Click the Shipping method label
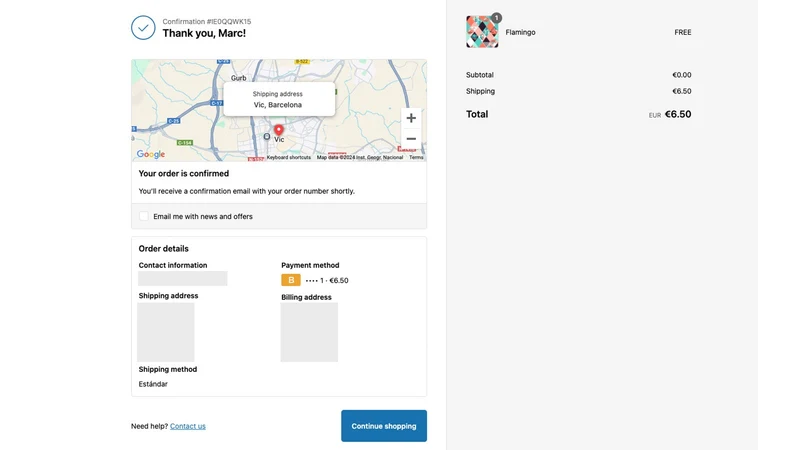 point(168,369)
